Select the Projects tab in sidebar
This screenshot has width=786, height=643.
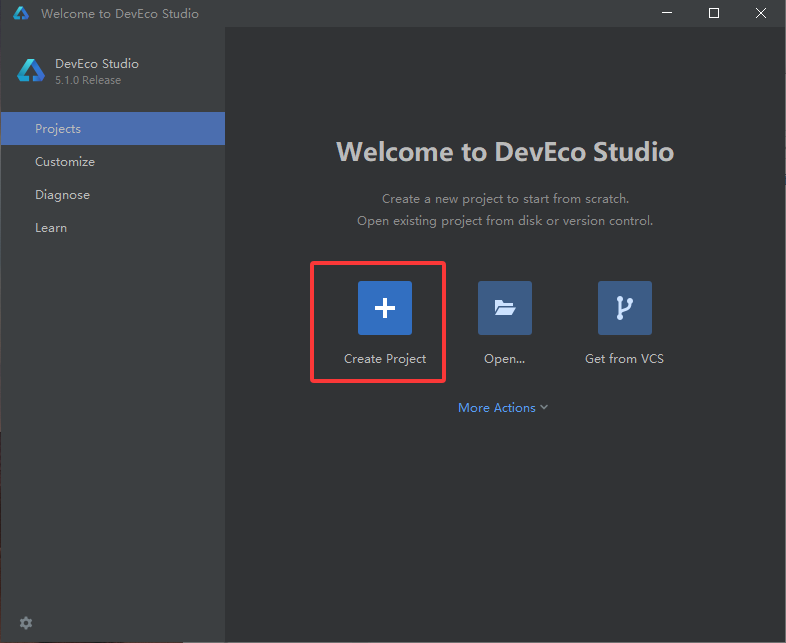tap(113, 129)
